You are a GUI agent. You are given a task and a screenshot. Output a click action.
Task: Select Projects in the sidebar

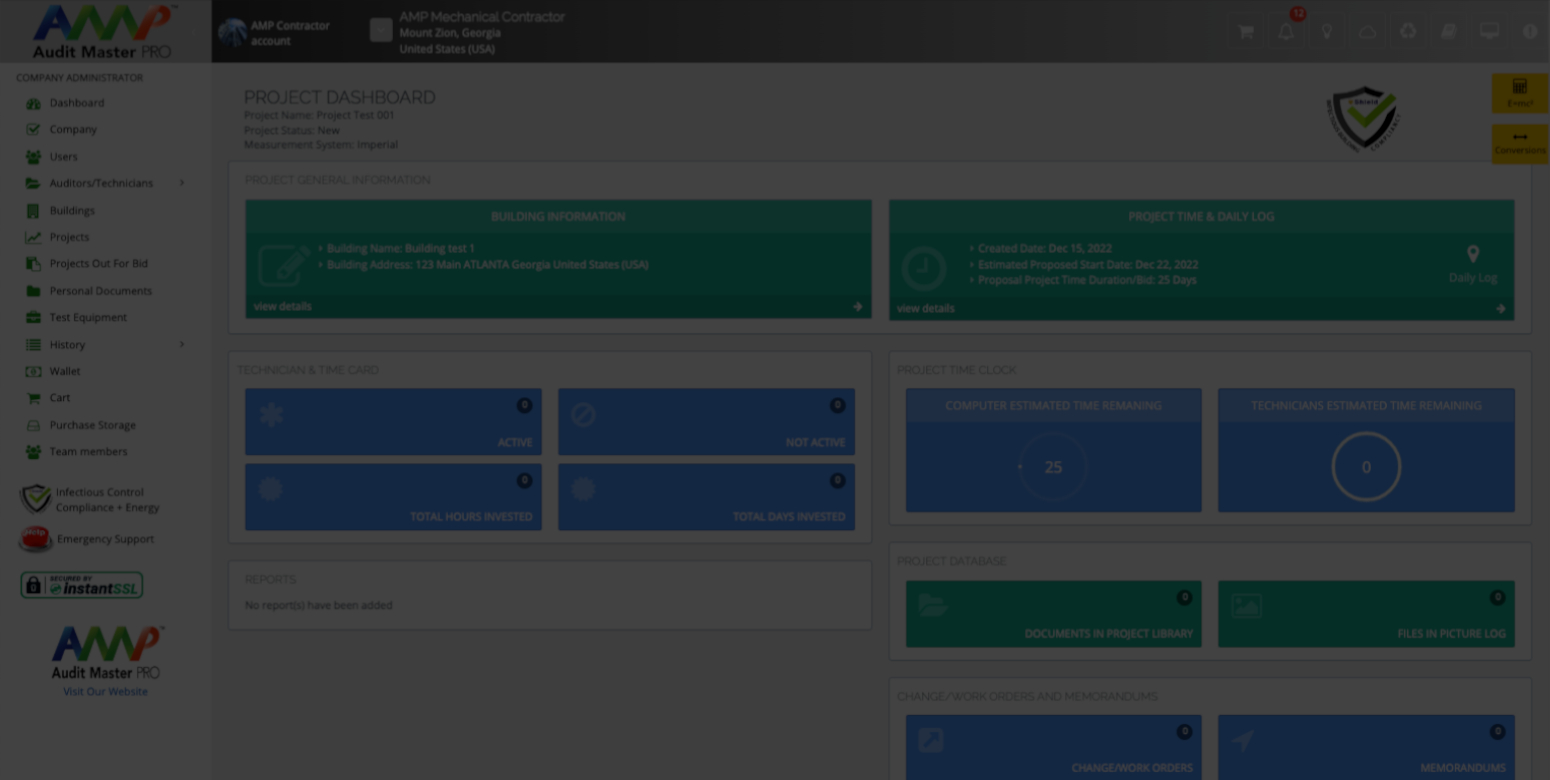(x=71, y=237)
